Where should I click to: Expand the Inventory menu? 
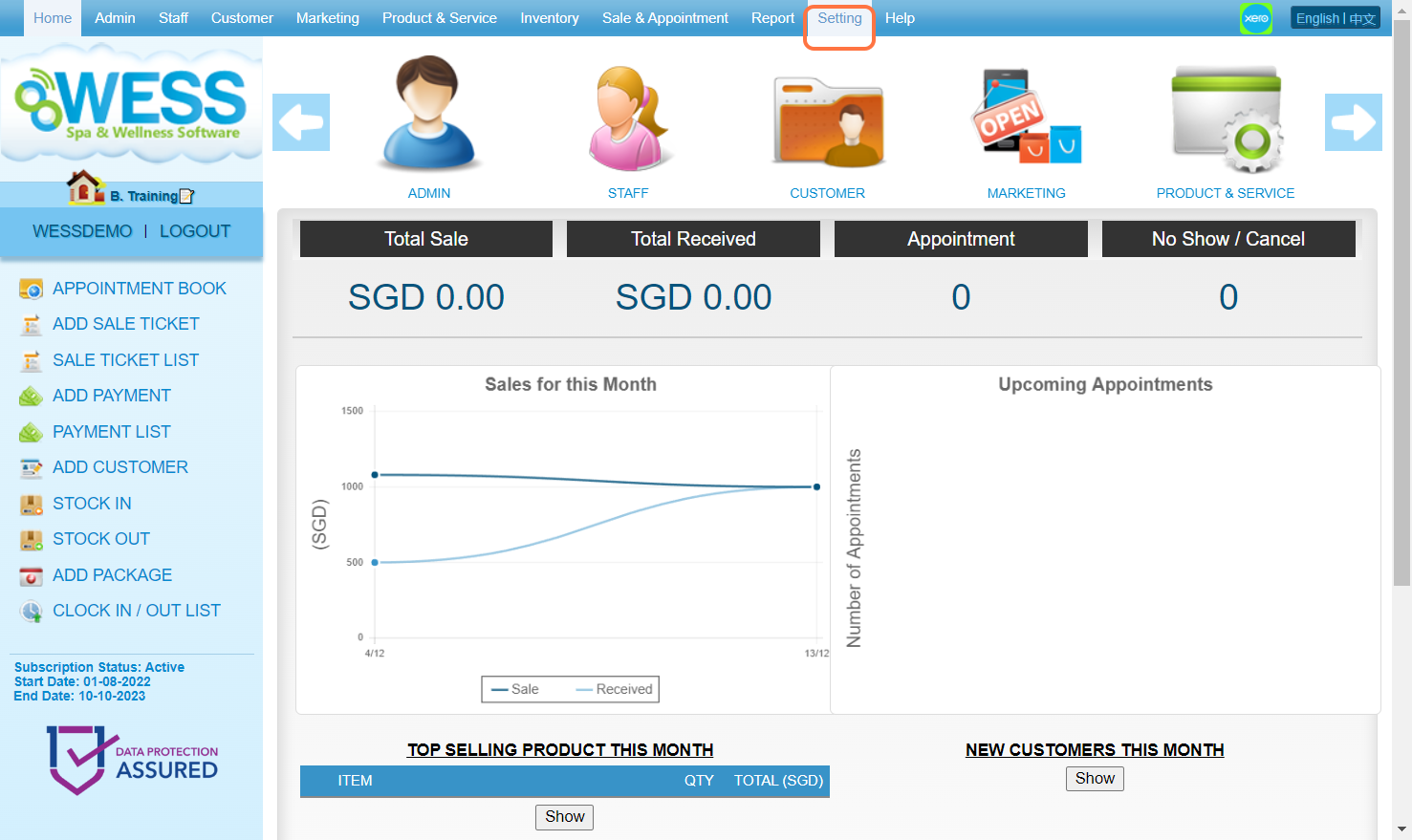point(549,18)
